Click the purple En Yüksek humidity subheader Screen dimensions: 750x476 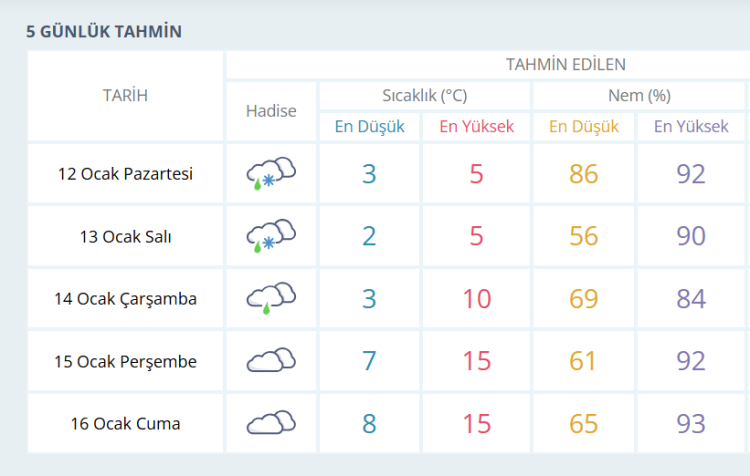pos(691,126)
